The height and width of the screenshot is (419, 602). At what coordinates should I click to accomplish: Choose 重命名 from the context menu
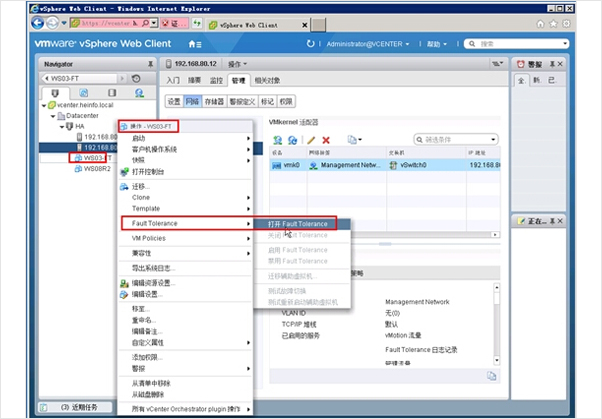click(186, 320)
